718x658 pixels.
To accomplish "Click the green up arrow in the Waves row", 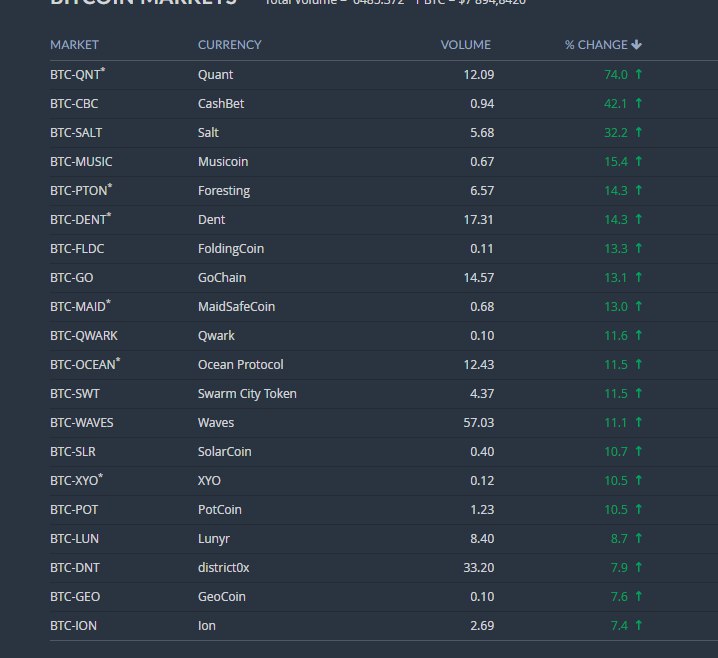I will [638, 422].
